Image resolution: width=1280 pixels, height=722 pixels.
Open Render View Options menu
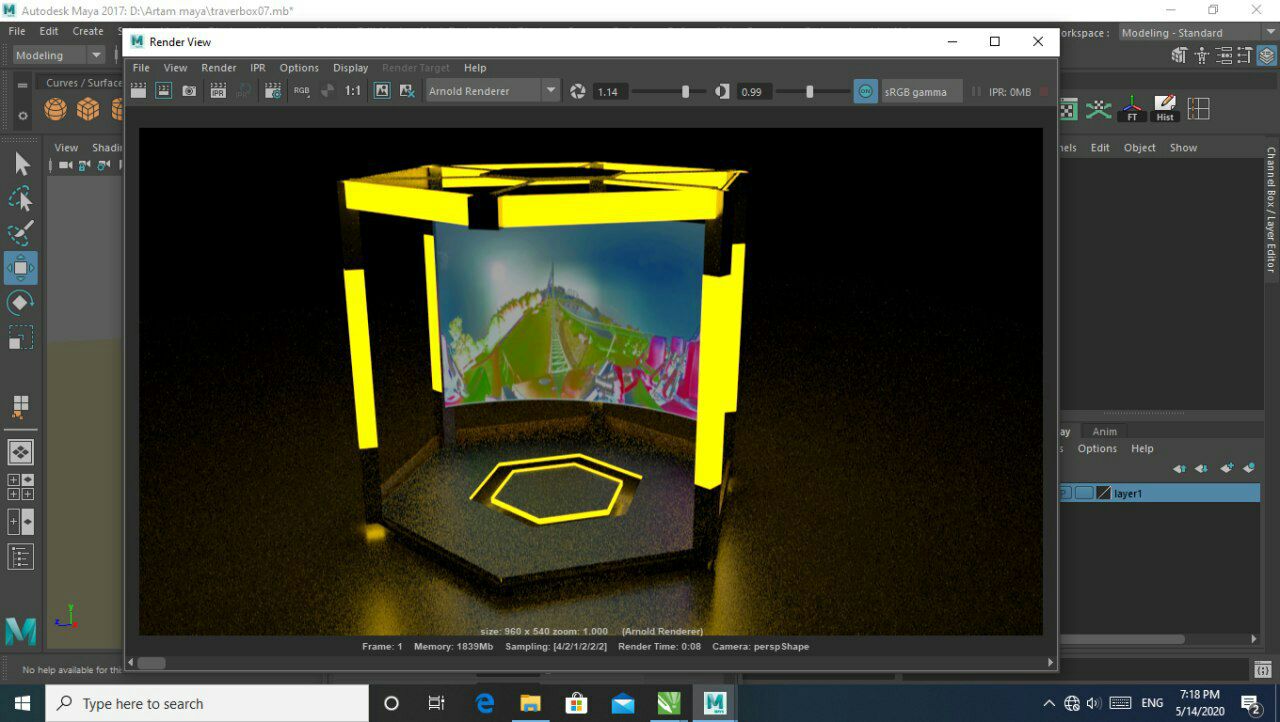pos(299,68)
